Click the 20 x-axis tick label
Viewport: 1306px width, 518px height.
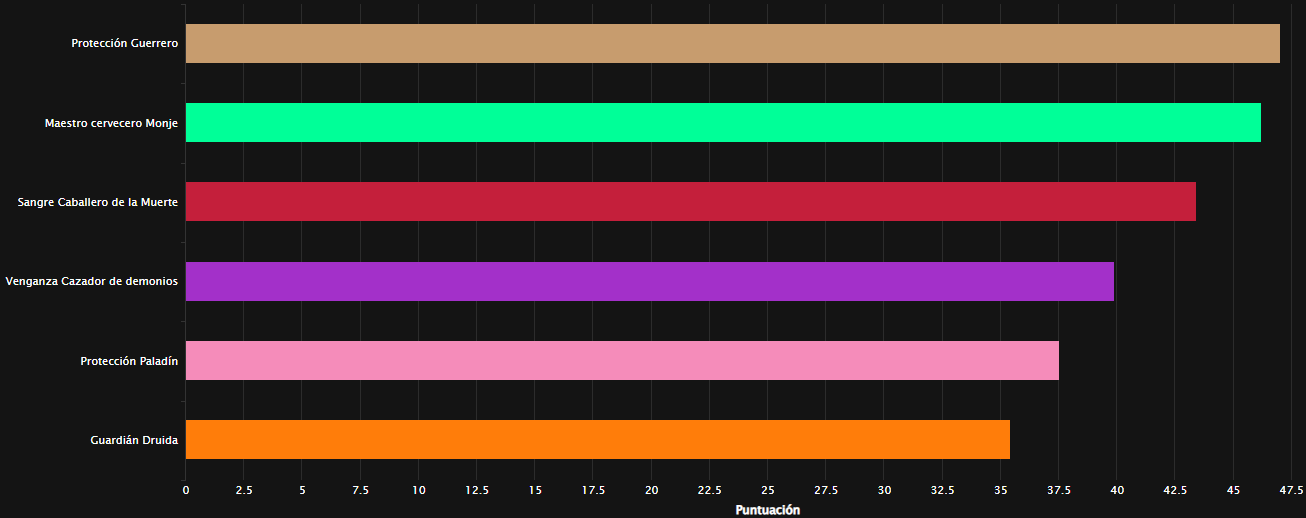click(x=651, y=490)
